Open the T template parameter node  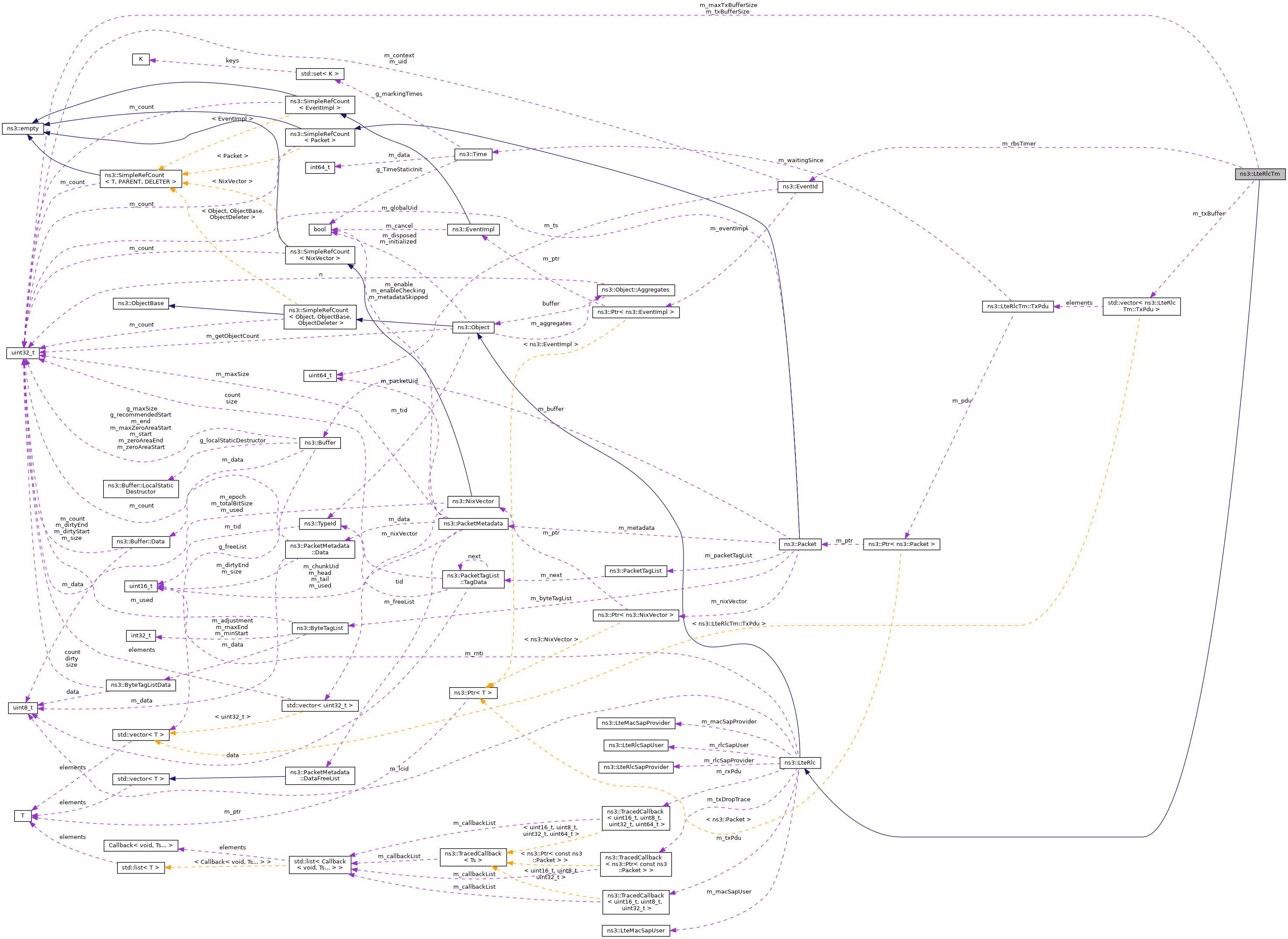pos(23,816)
